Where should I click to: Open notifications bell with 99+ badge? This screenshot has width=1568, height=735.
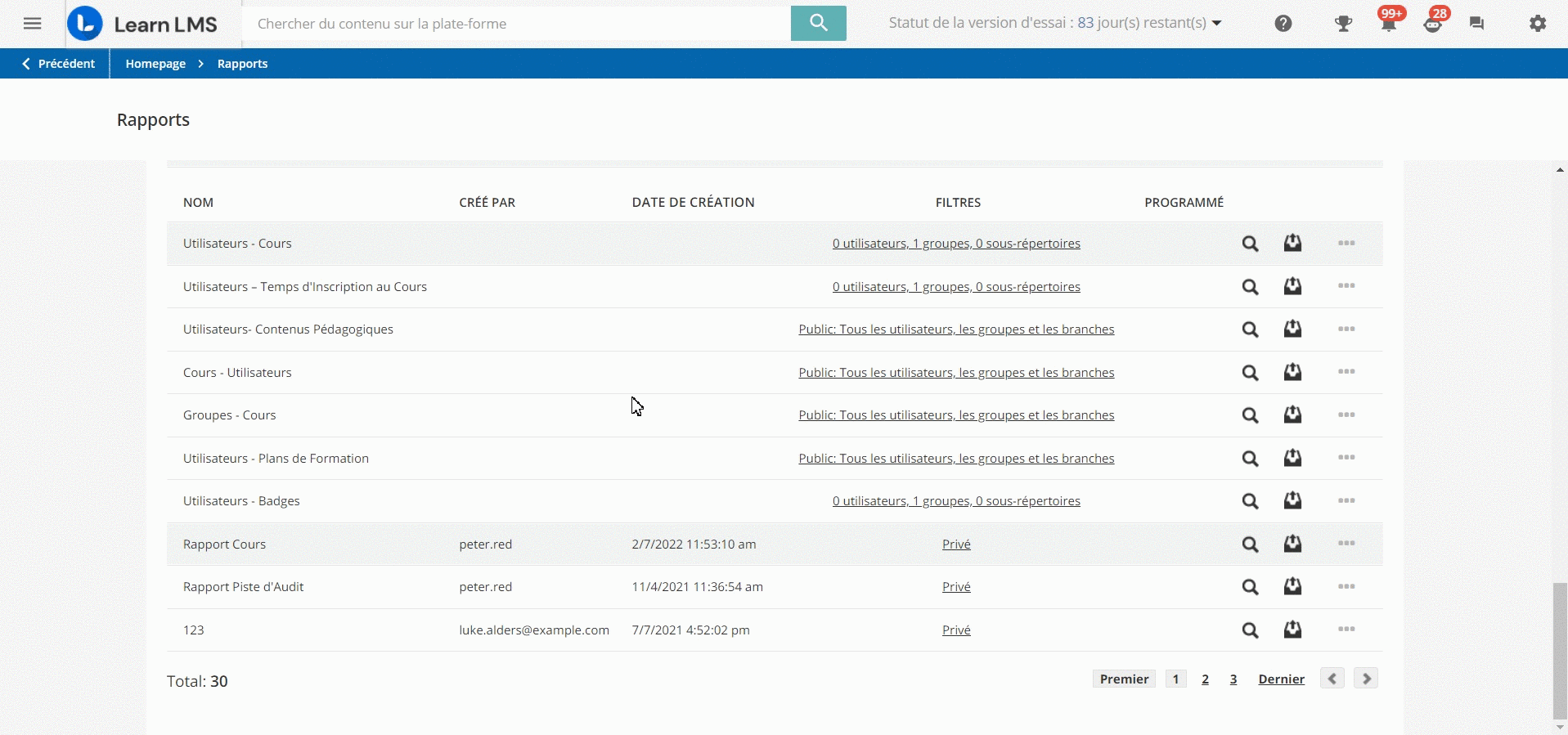point(1388,24)
